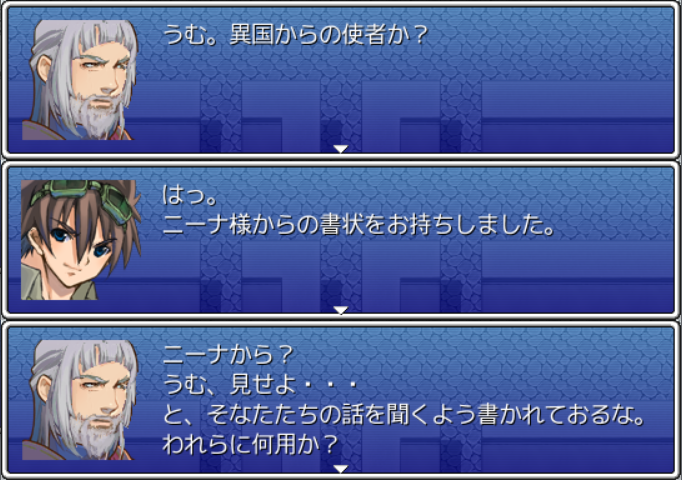Click the text うむ。異国からの使者か？

[x=296, y=35]
